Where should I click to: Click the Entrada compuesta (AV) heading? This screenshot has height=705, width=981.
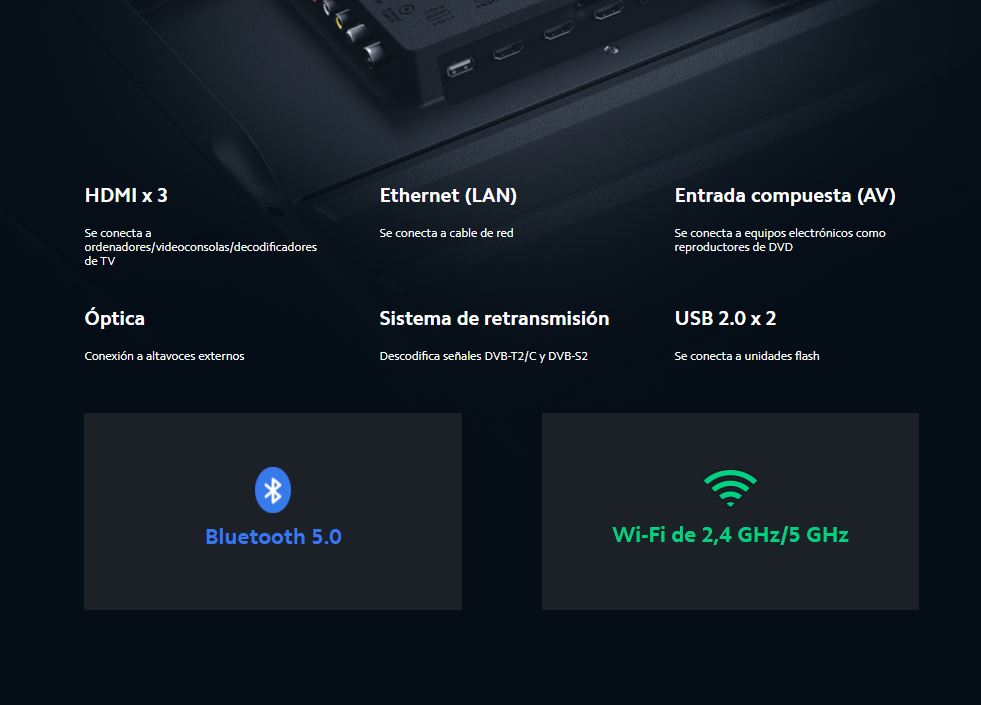[x=785, y=195]
